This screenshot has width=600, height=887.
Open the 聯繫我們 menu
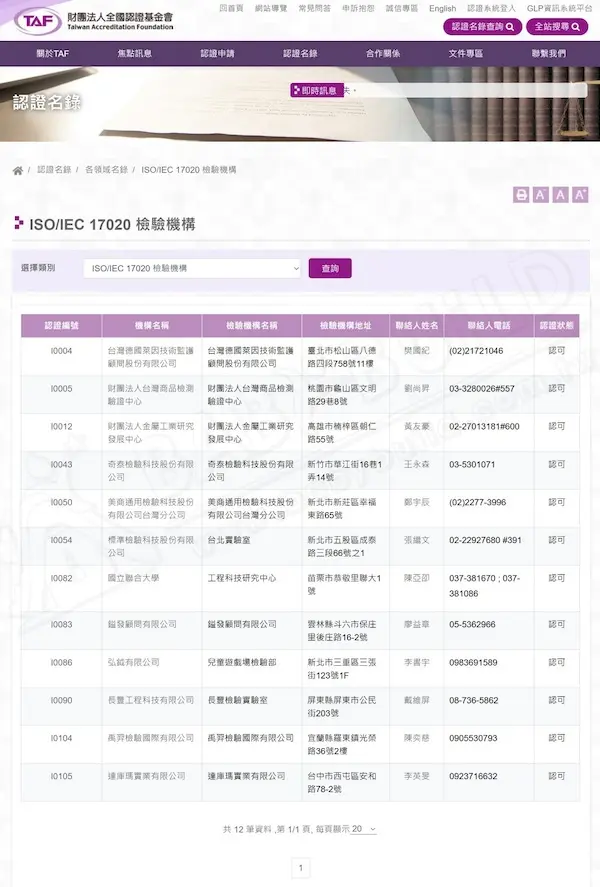[549, 54]
